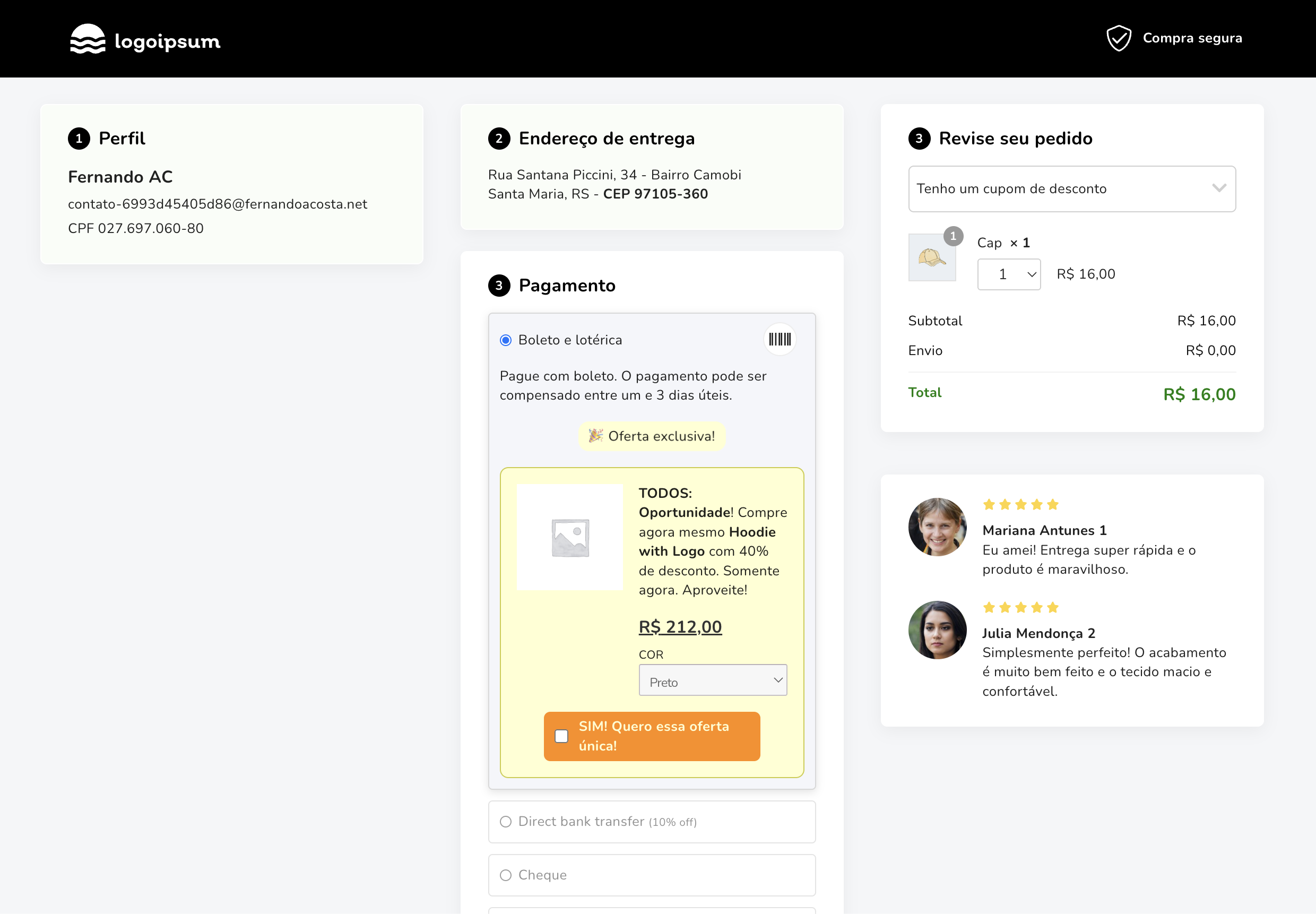
Task: Check SIM! Quero essa oferta única!
Action: (561, 736)
